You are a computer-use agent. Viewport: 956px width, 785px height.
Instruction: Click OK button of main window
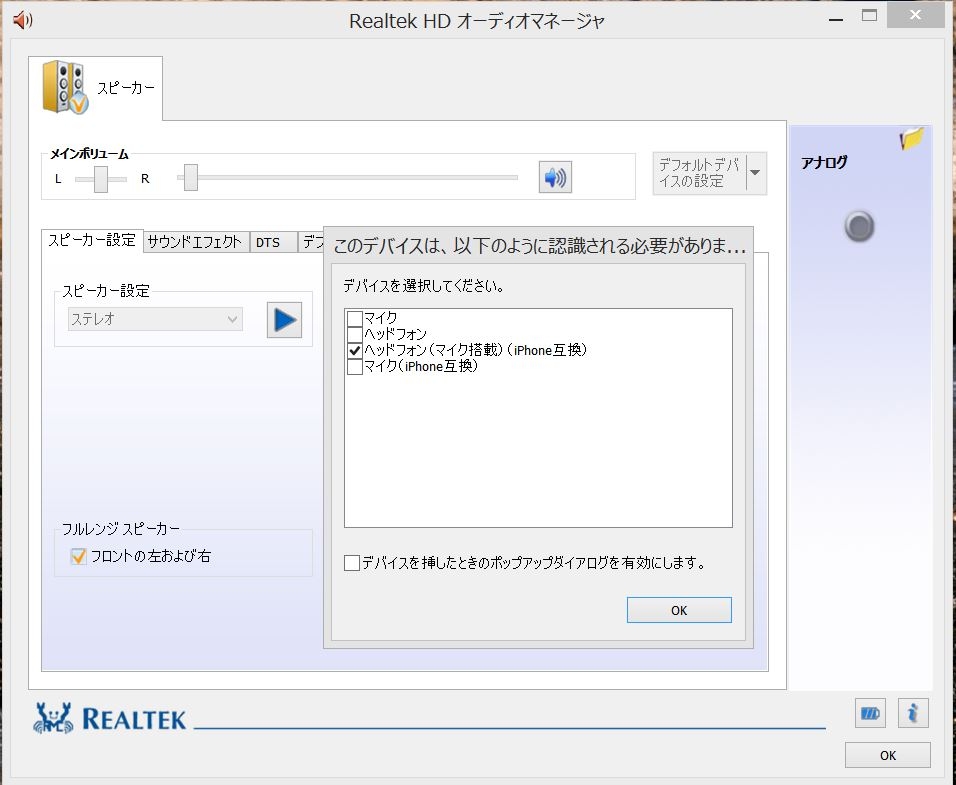[x=888, y=755]
